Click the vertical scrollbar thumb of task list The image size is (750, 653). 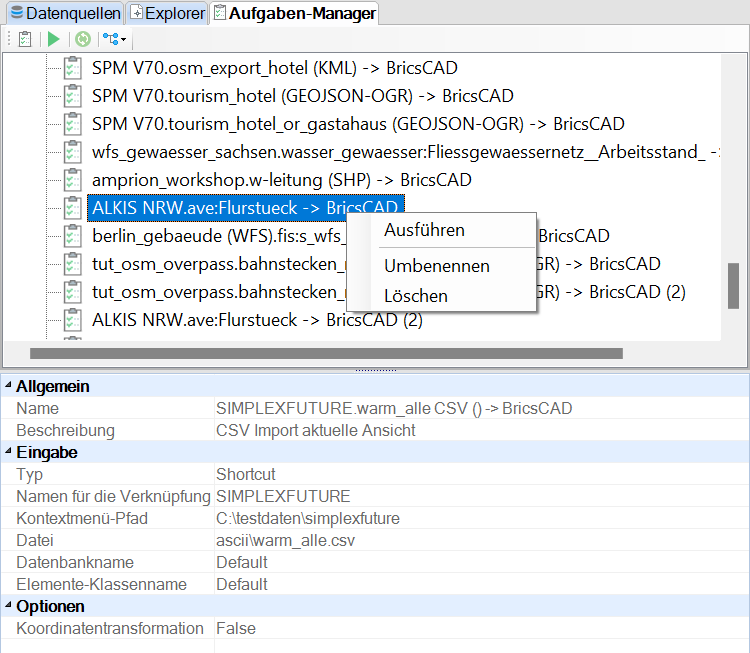pos(733,286)
